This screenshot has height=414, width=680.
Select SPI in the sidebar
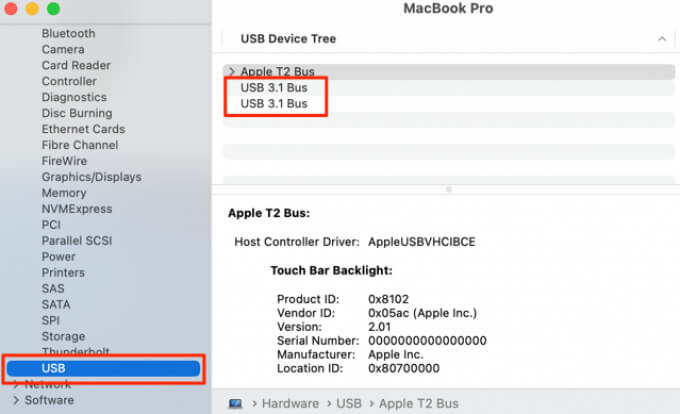(x=51, y=321)
